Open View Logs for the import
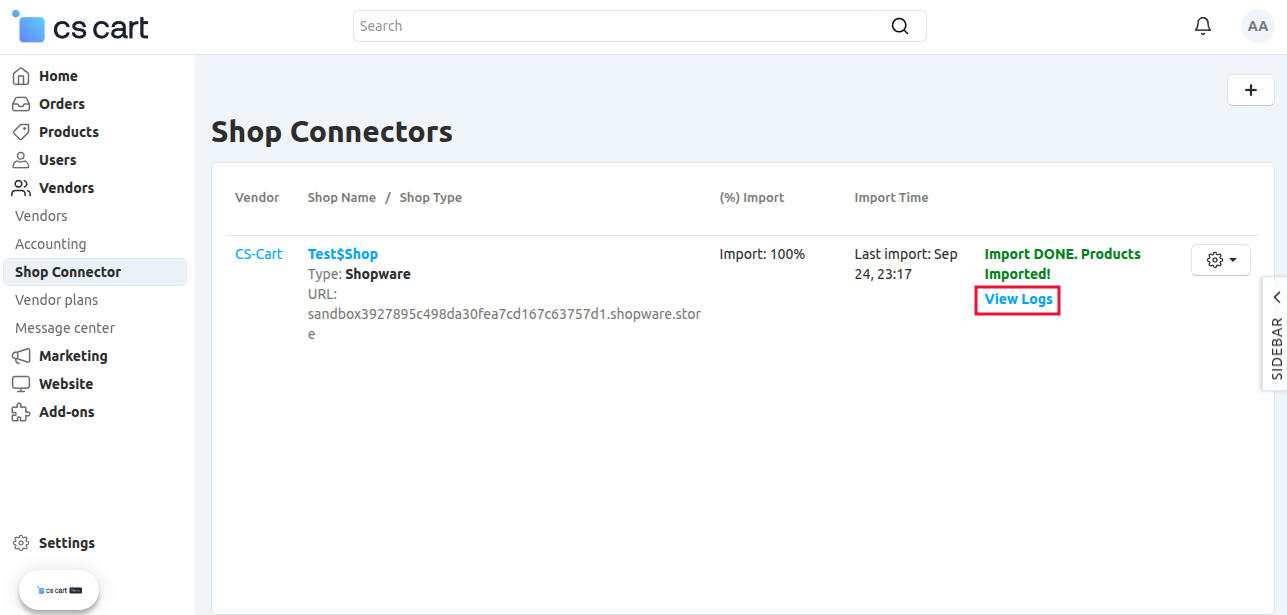This screenshot has height=615, width=1287. point(1016,299)
